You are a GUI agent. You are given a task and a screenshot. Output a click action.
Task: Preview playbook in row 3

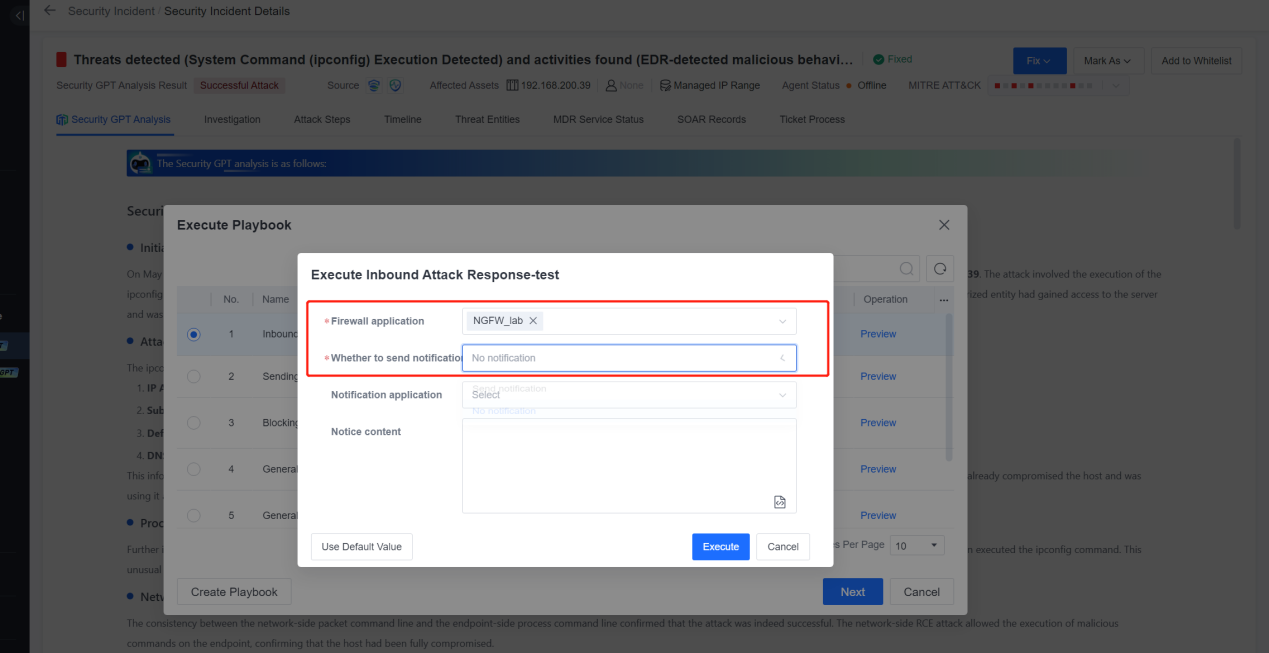click(878, 423)
